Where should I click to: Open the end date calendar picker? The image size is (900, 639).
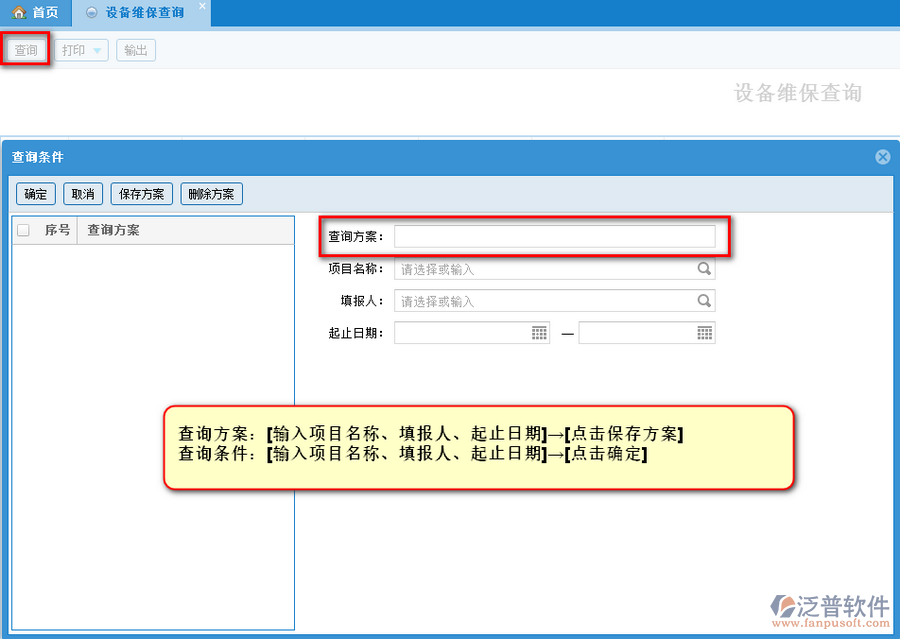click(704, 333)
